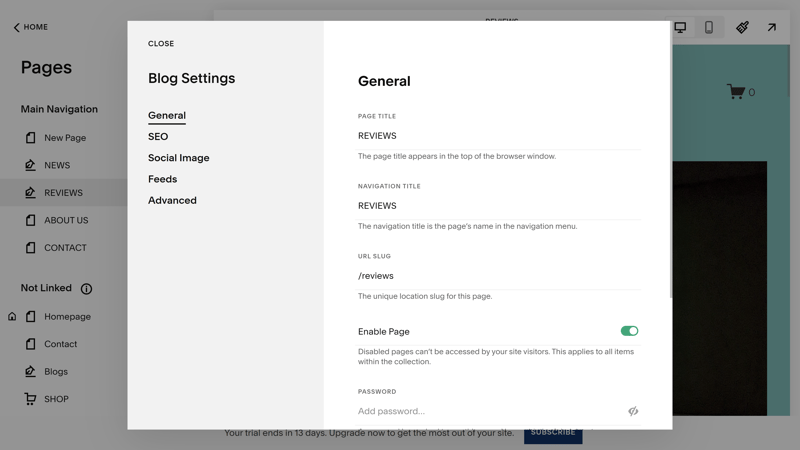Open the SEO settings tab
Image resolution: width=800 pixels, height=450 pixels.
pos(158,137)
